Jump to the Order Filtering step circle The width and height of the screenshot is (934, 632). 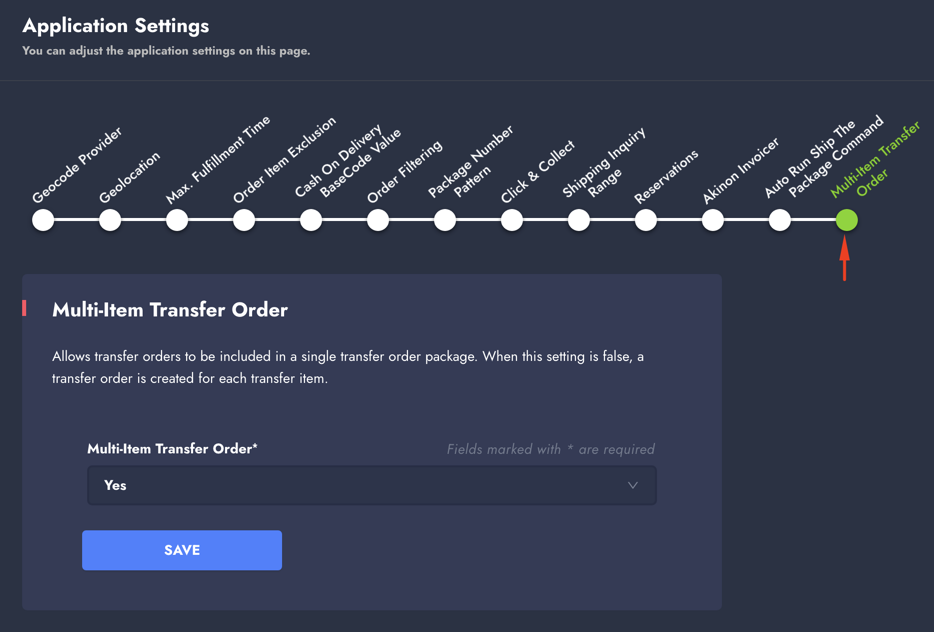tap(378, 220)
